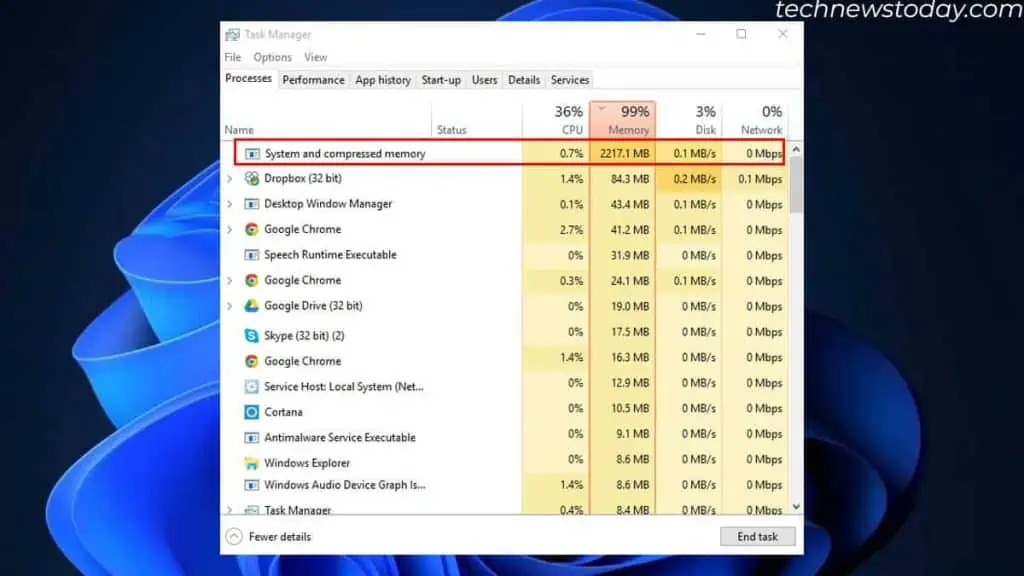Select the Antimalware Service Executable row

pos(504,438)
